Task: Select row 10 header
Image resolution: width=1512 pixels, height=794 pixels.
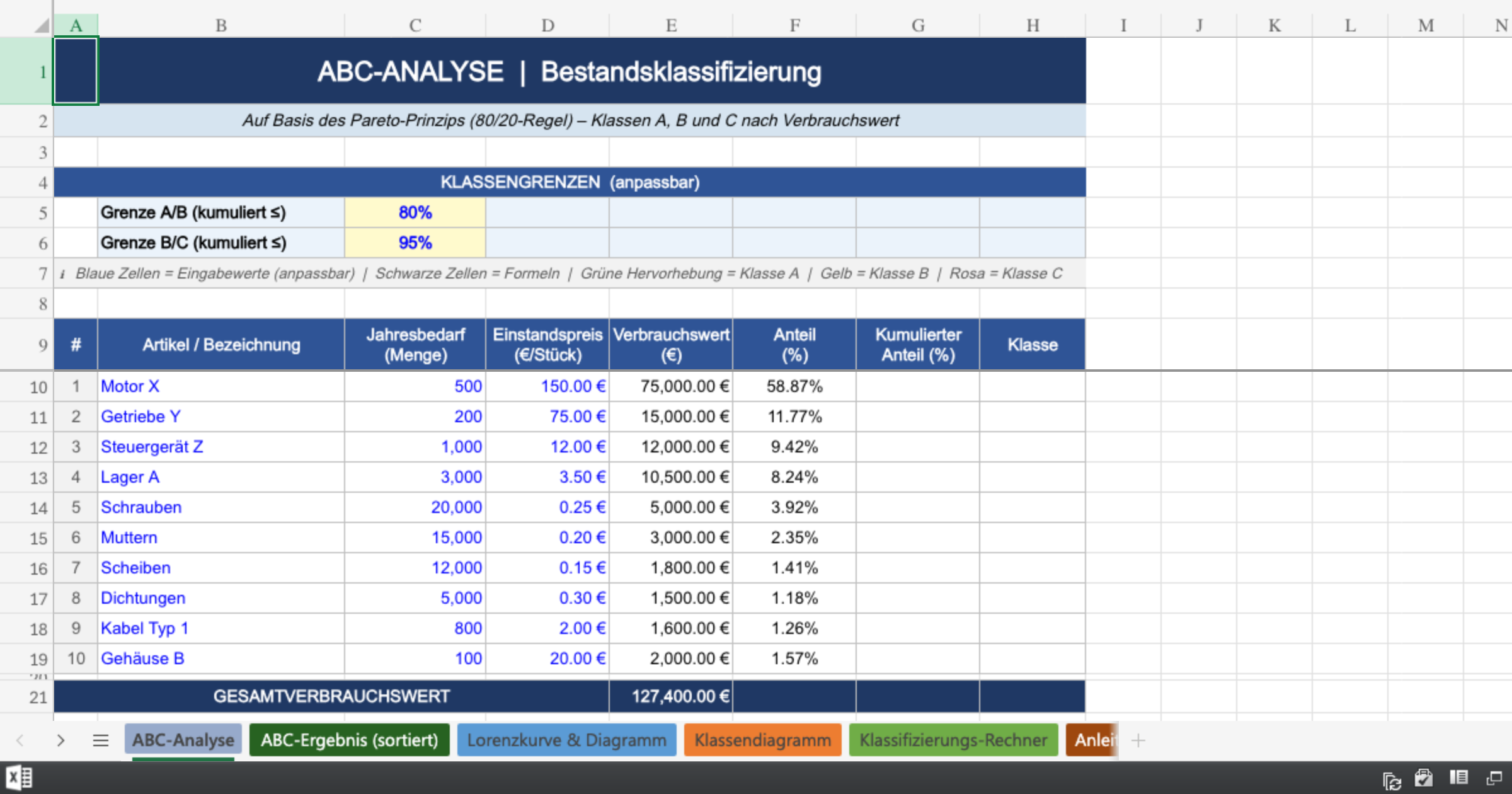Action: 26,387
